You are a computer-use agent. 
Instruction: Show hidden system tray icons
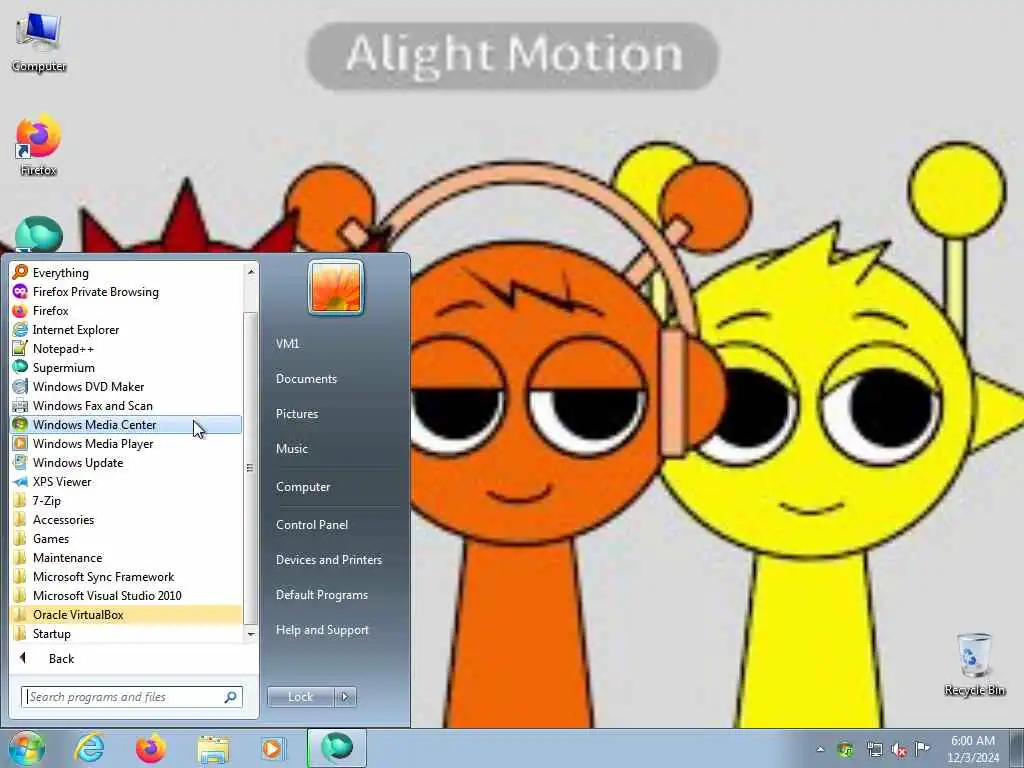(820, 749)
